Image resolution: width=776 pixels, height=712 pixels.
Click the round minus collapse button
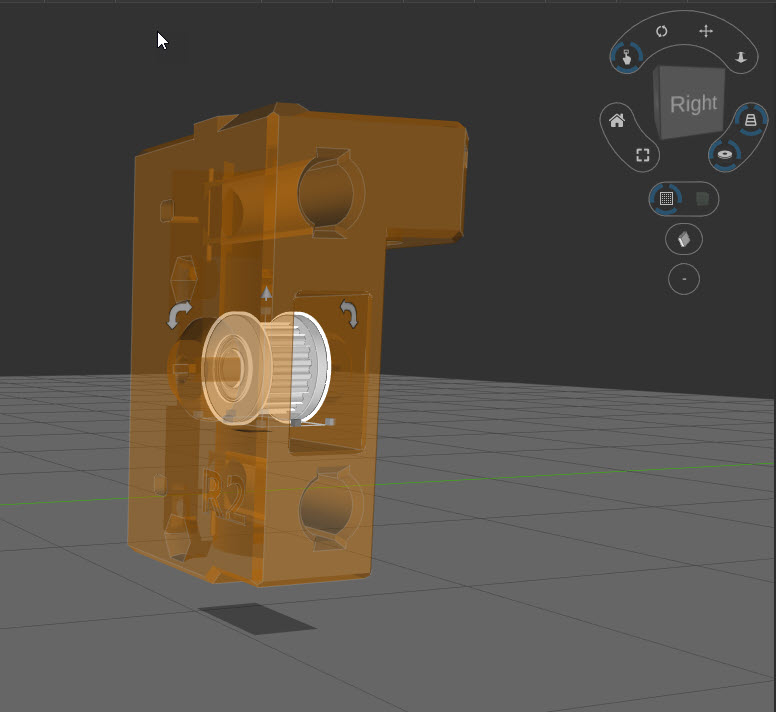(683, 279)
